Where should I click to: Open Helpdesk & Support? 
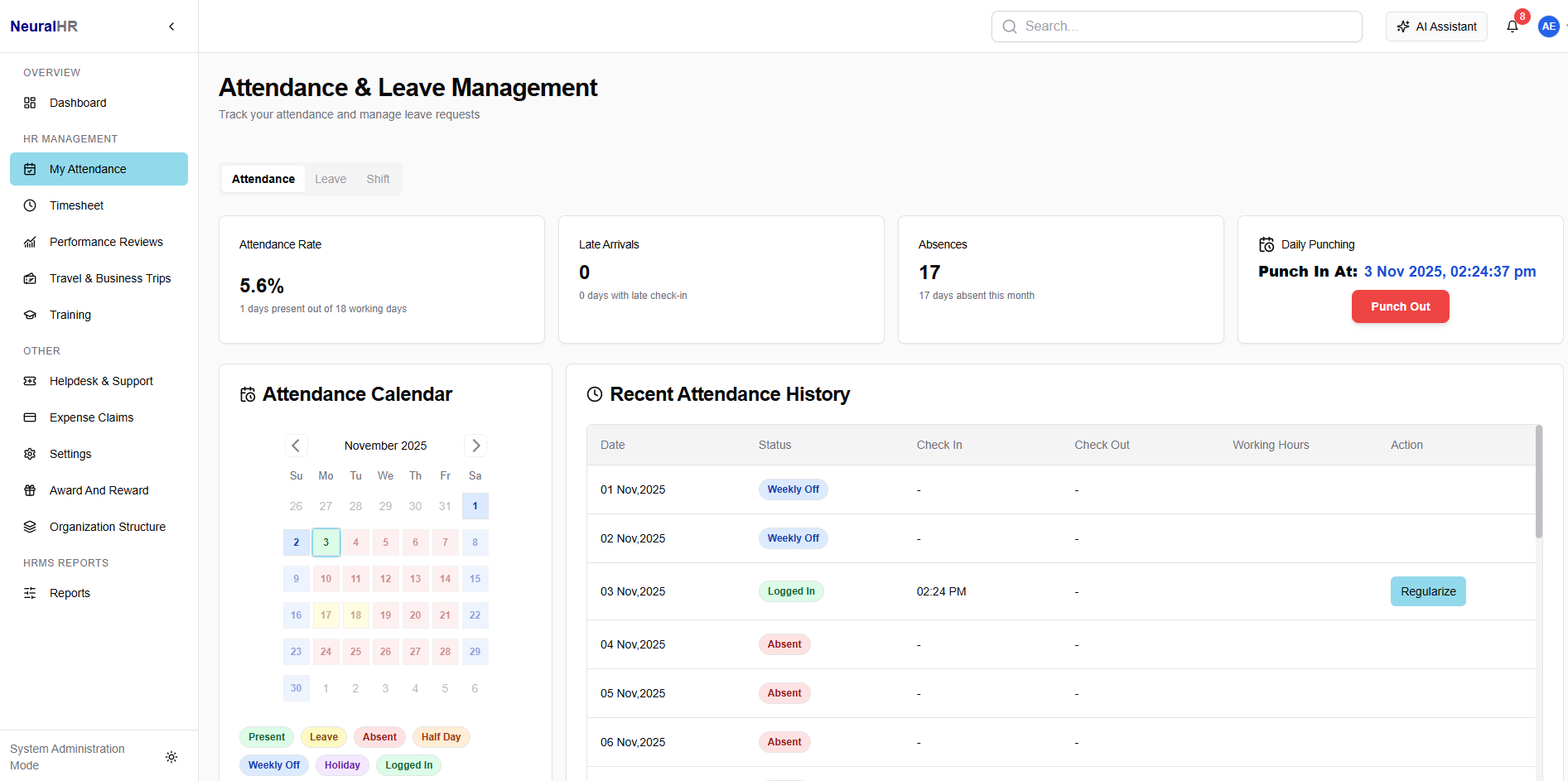(x=101, y=381)
